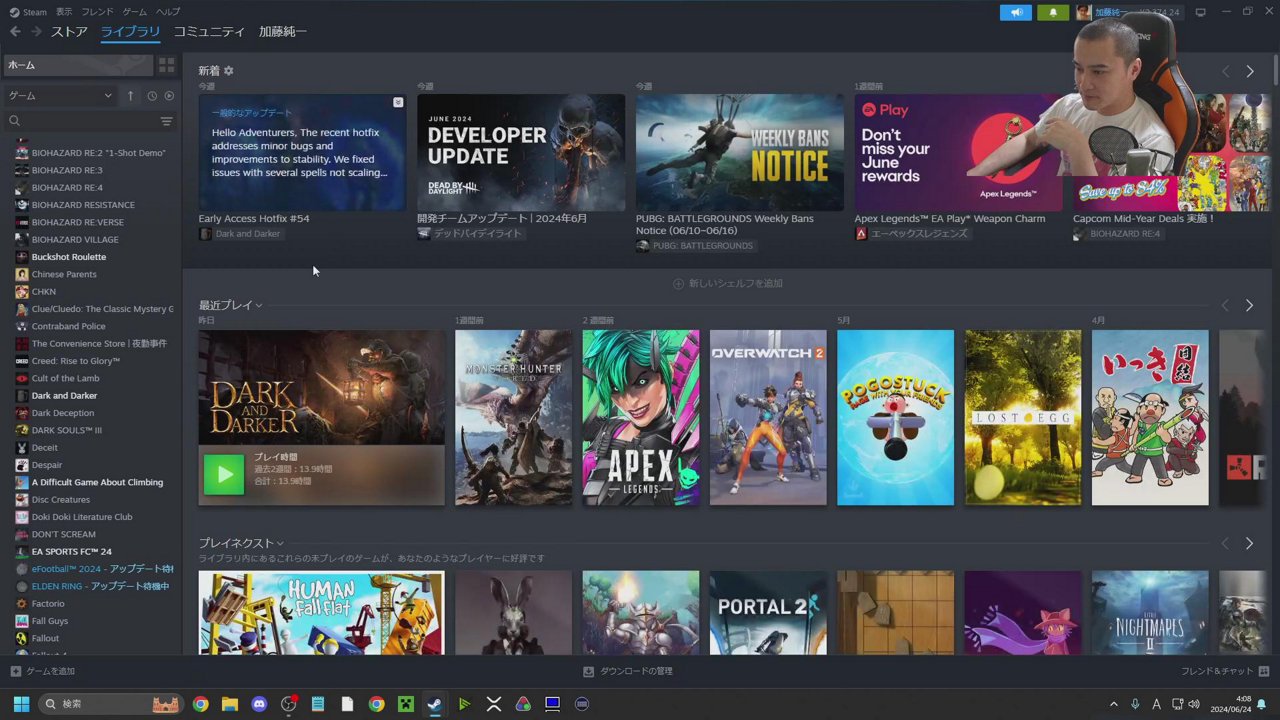This screenshot has height=720, width=1280.
Task: Toggle the sort direction arrow in sidebar
Action: 130,96
